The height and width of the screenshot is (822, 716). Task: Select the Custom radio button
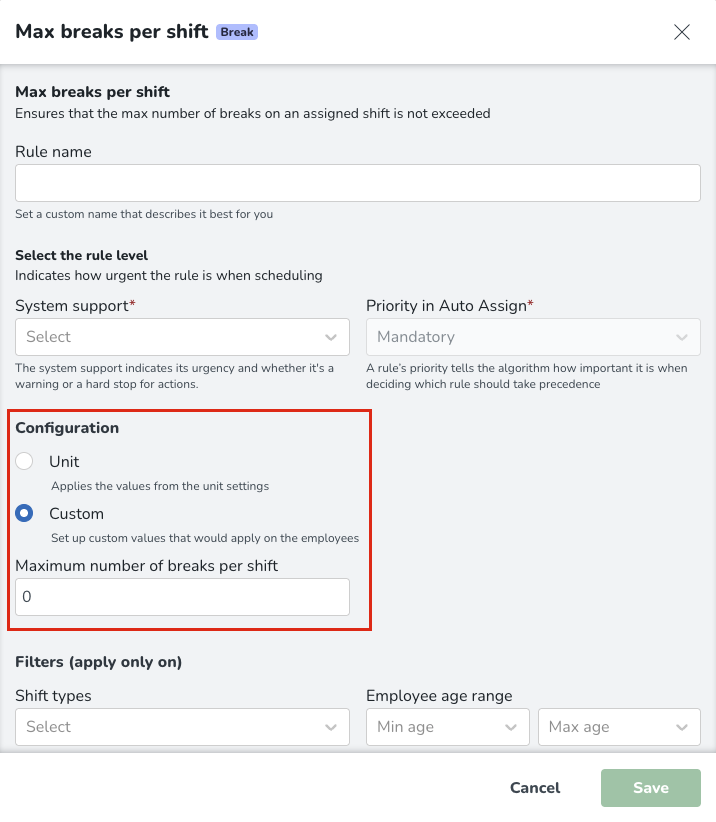(x=24, y=513)
